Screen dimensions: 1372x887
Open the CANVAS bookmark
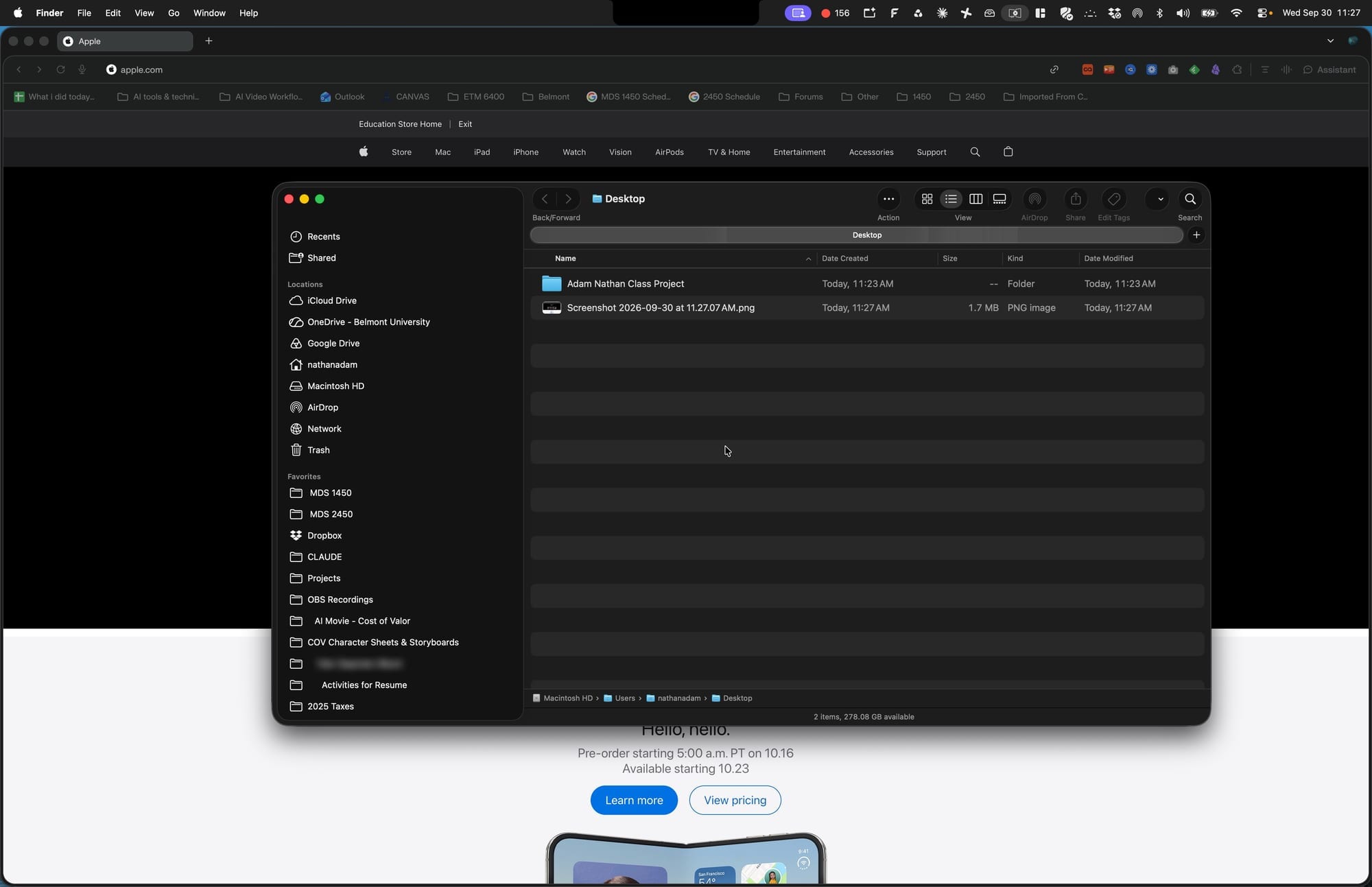coord(405,97)
